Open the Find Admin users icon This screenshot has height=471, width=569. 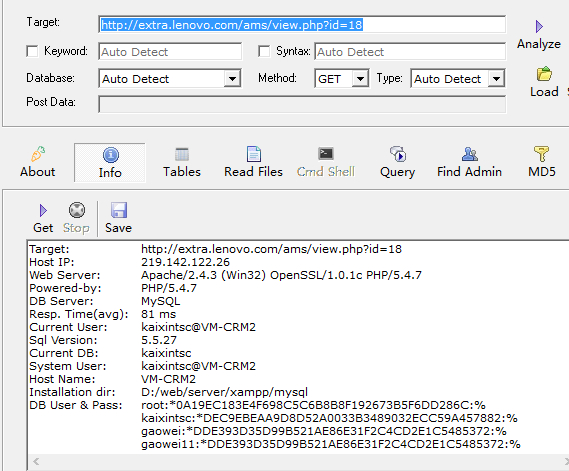point(470,154)
